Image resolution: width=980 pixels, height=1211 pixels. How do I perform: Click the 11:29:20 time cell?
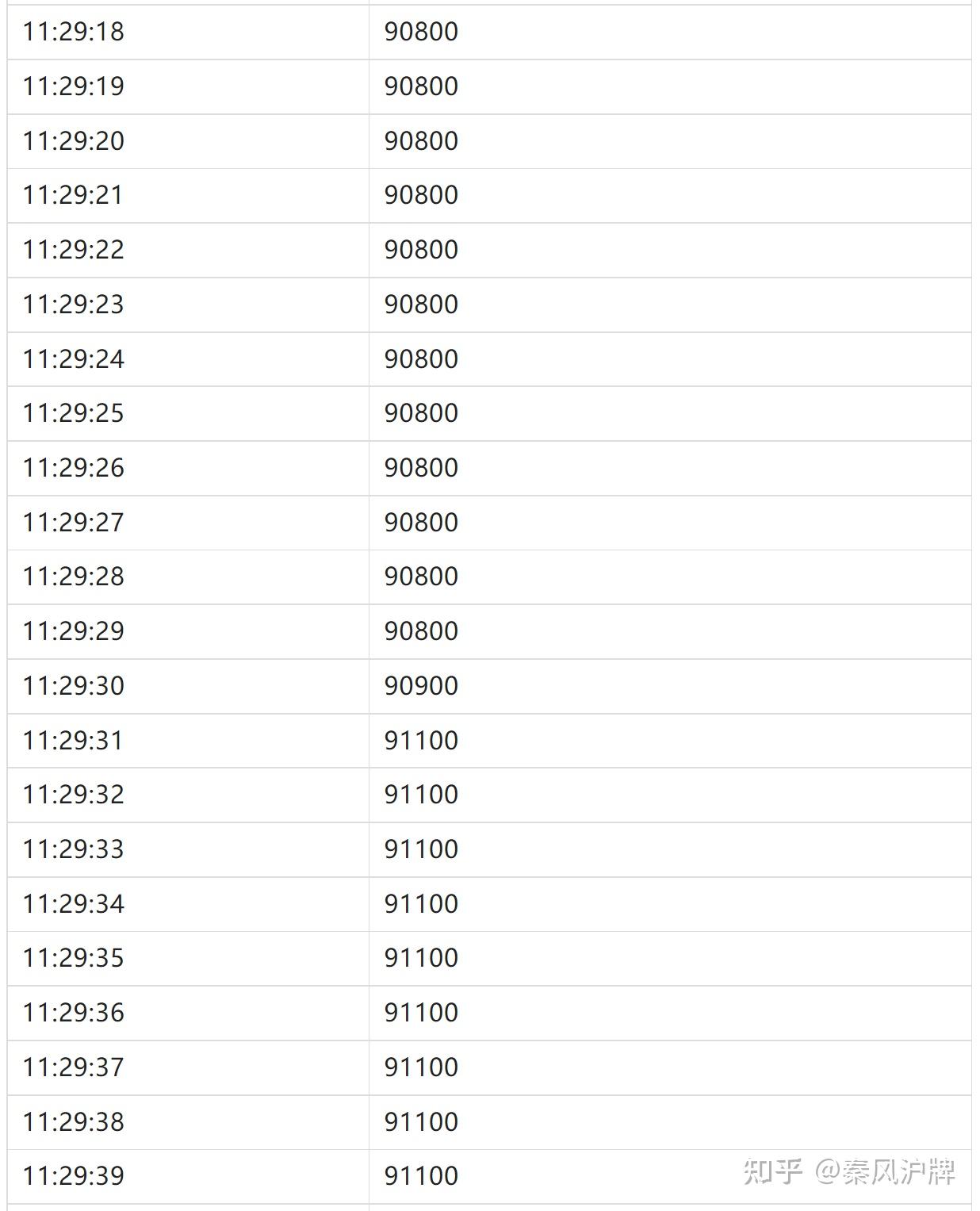click(188, 141)
